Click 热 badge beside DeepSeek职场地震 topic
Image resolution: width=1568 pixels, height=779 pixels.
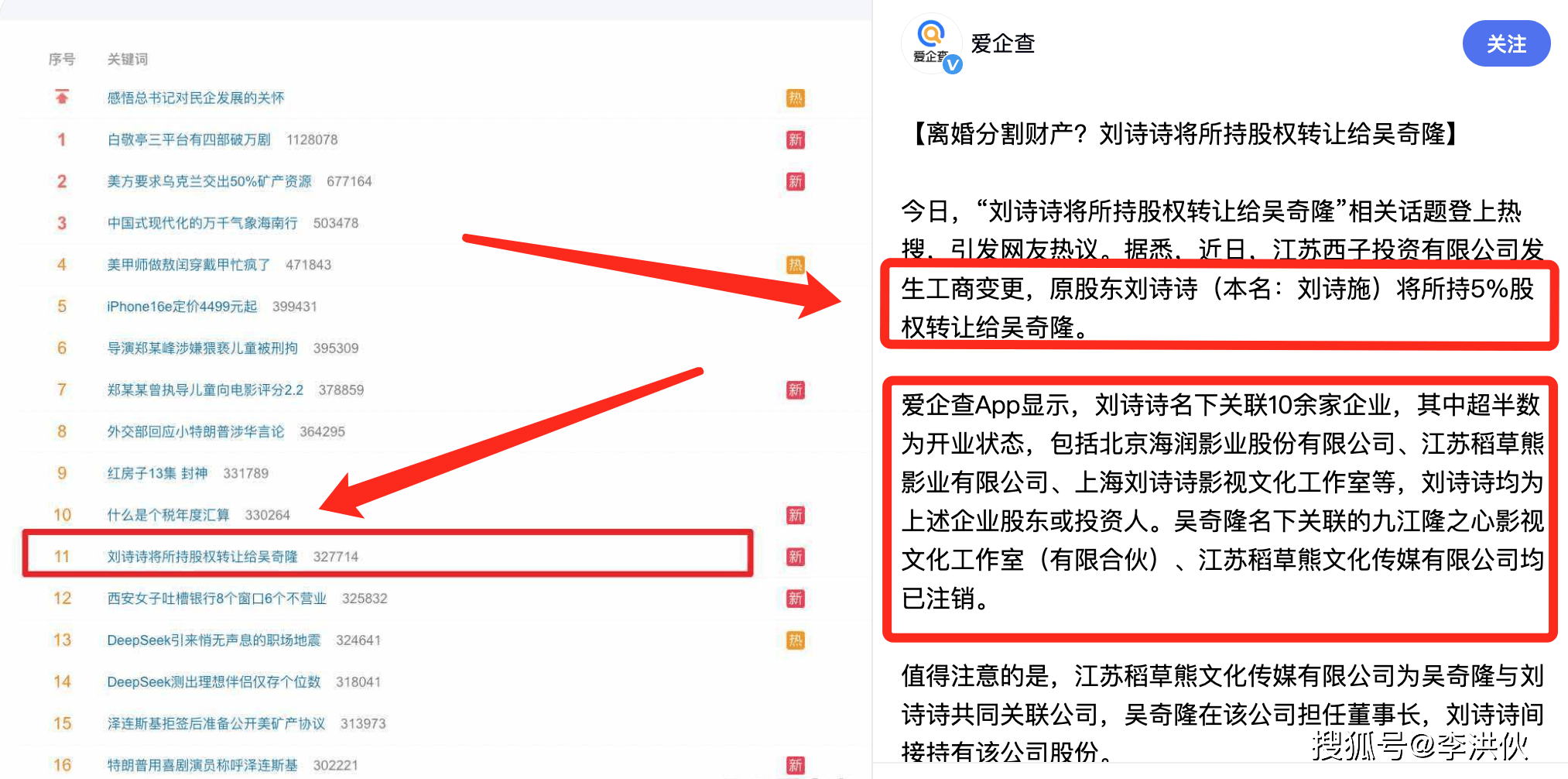coord(796,640)
